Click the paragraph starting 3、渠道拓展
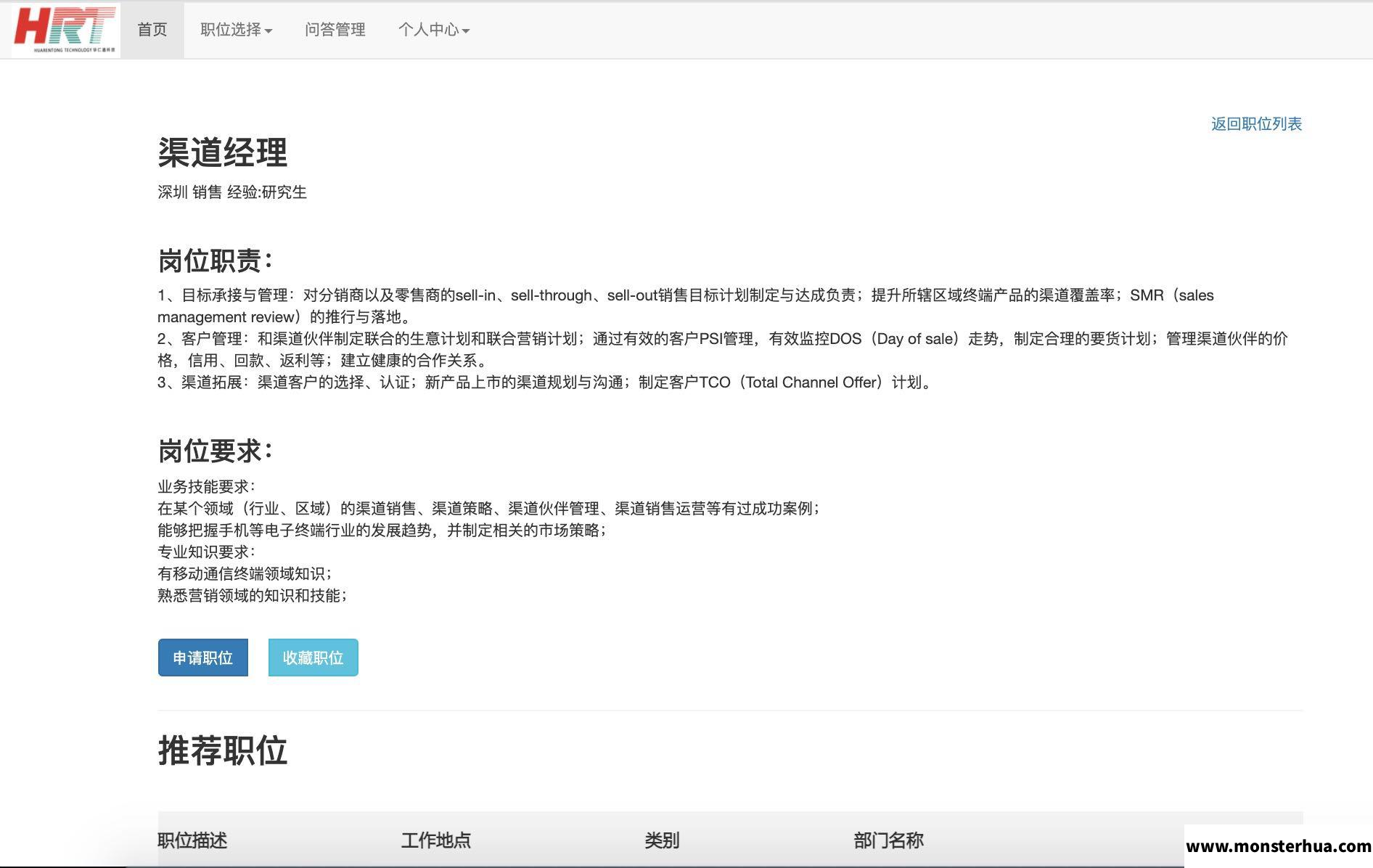Image resolution: width=1373 pixels, height=868 pixels. 545,382
